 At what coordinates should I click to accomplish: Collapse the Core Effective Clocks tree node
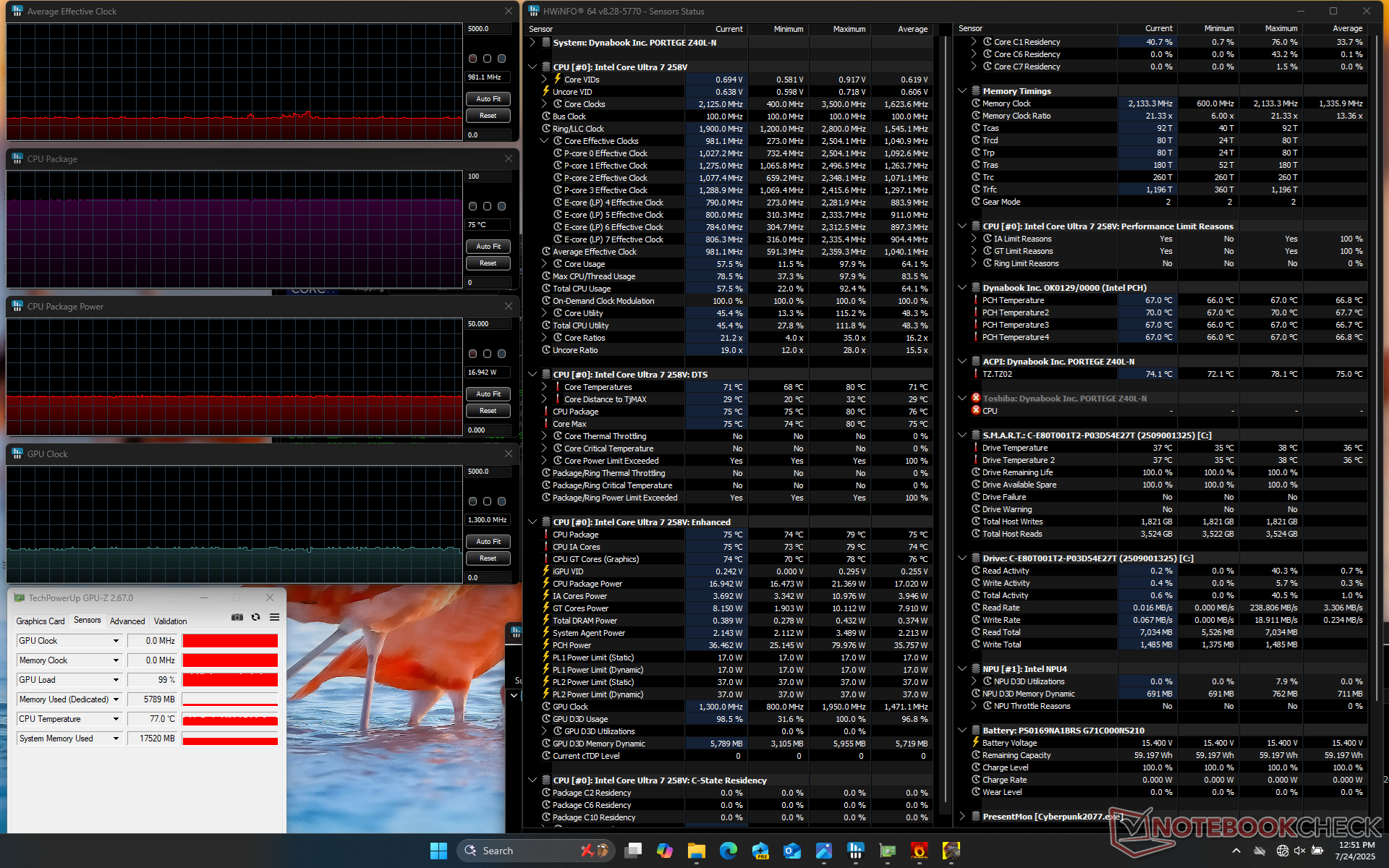(x=545, y=141)
